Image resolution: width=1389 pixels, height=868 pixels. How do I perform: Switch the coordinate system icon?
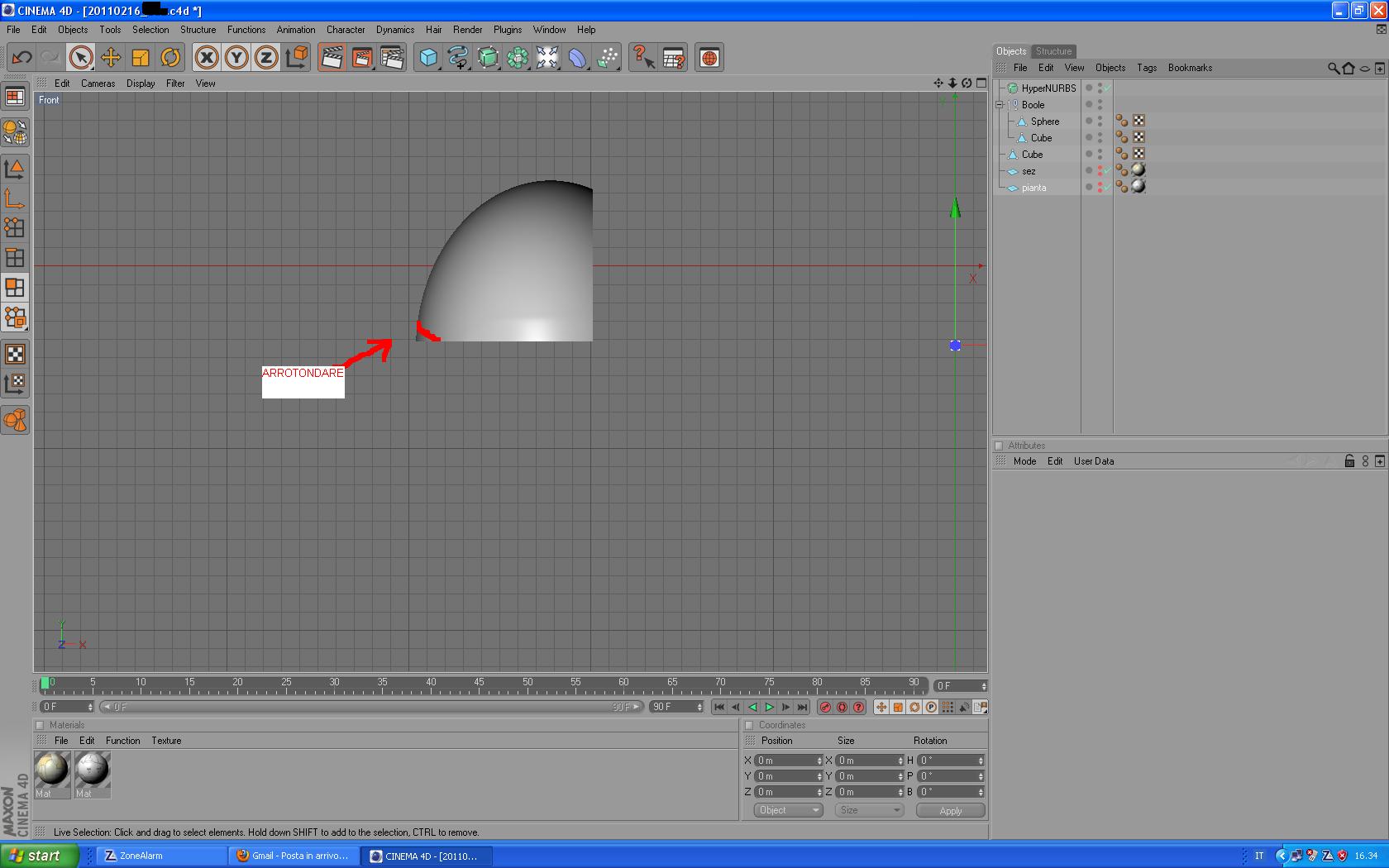(296, 58)
